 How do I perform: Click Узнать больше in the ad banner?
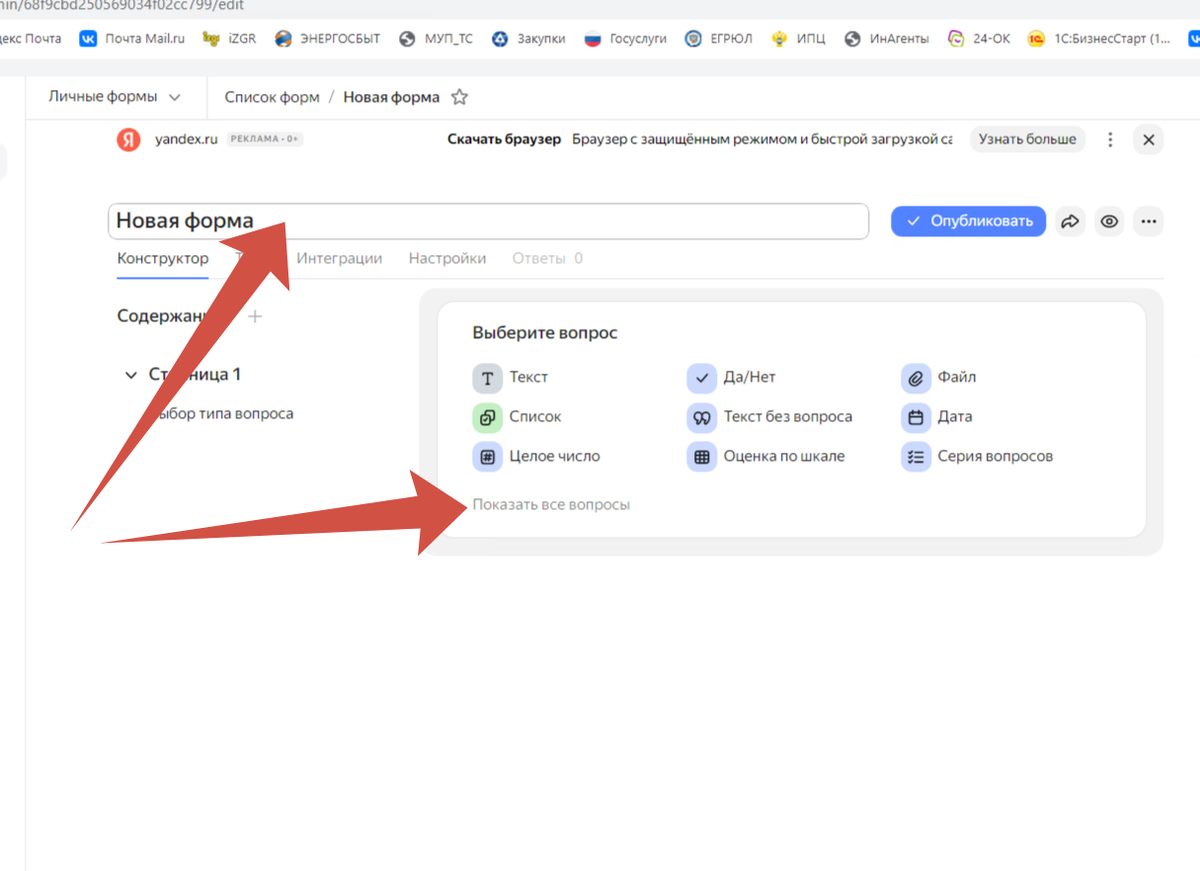click(1027, 139)
